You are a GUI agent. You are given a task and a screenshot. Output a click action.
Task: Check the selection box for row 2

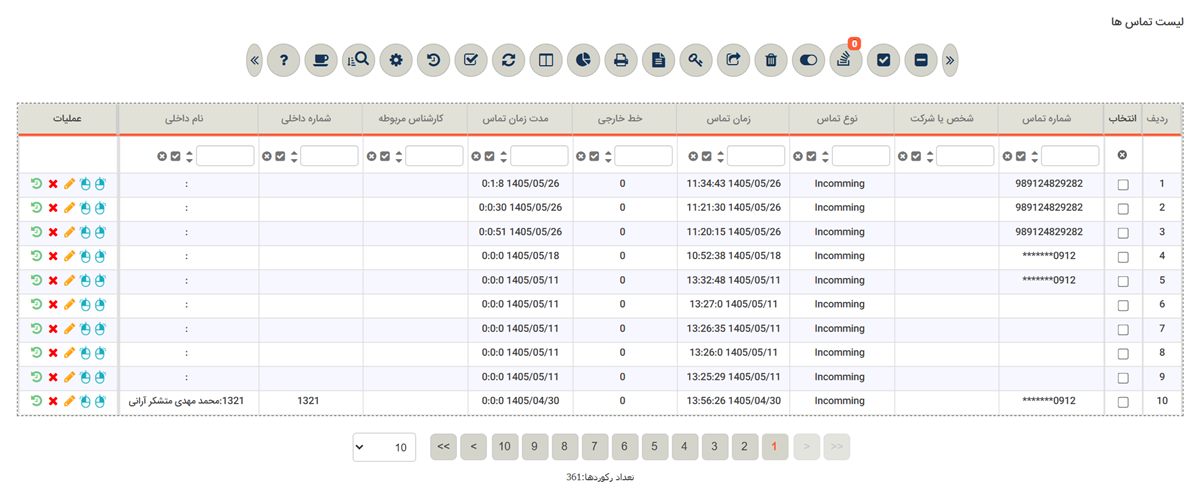click(1123, 209)
